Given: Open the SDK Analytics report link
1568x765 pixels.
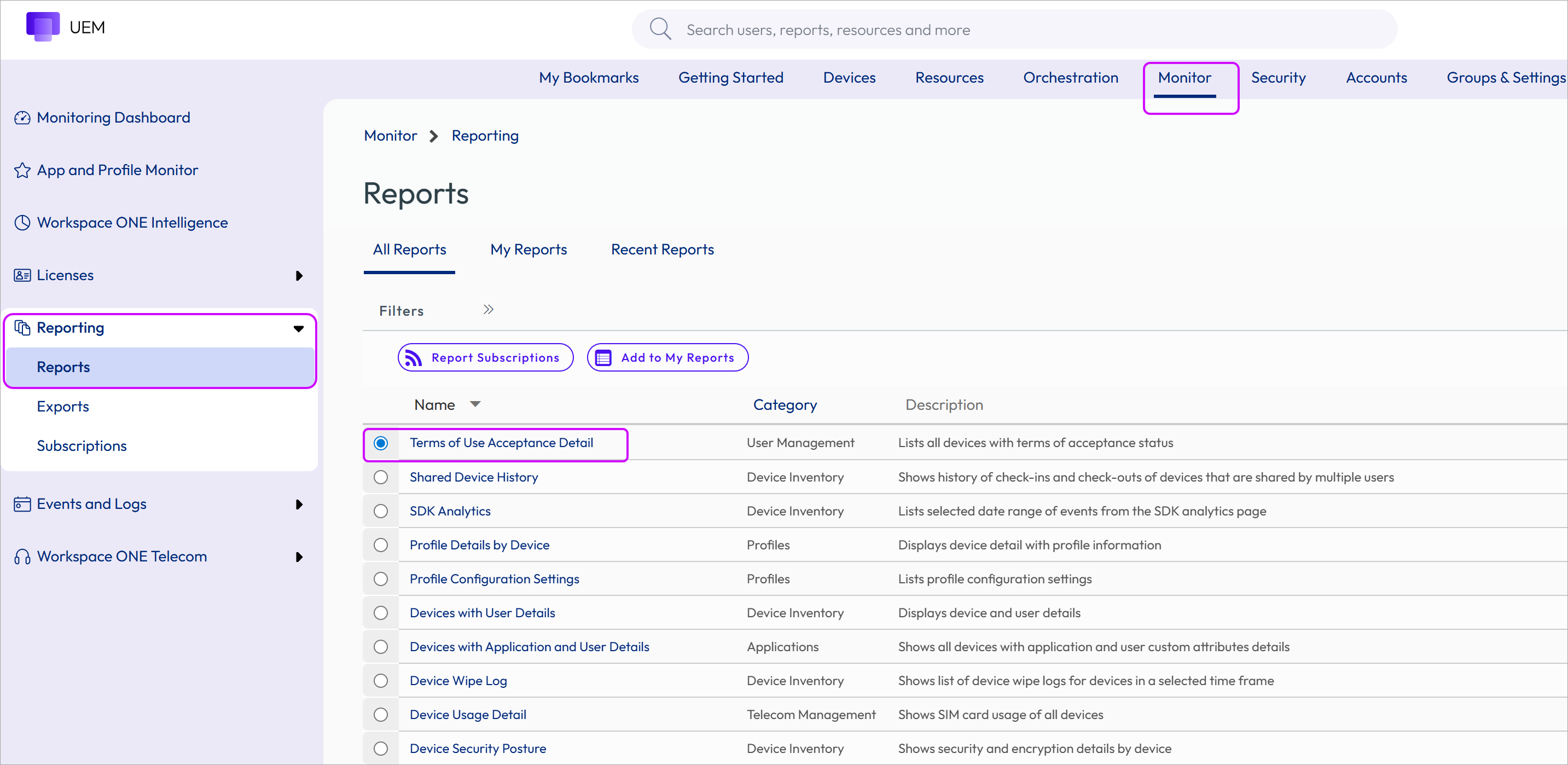Looking at the screenshot, I should point(450,511).
